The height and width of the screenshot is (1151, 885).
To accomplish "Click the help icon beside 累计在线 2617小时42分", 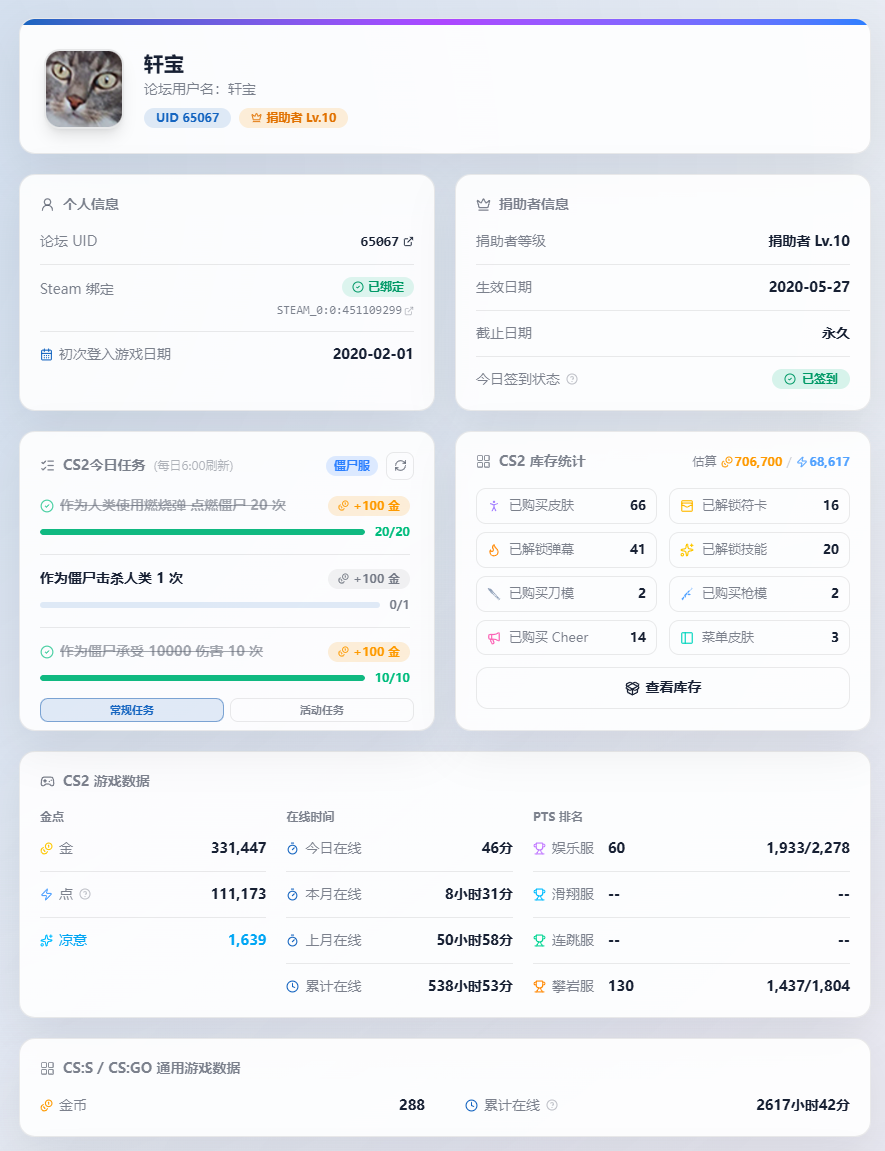I will point(553,1105).
